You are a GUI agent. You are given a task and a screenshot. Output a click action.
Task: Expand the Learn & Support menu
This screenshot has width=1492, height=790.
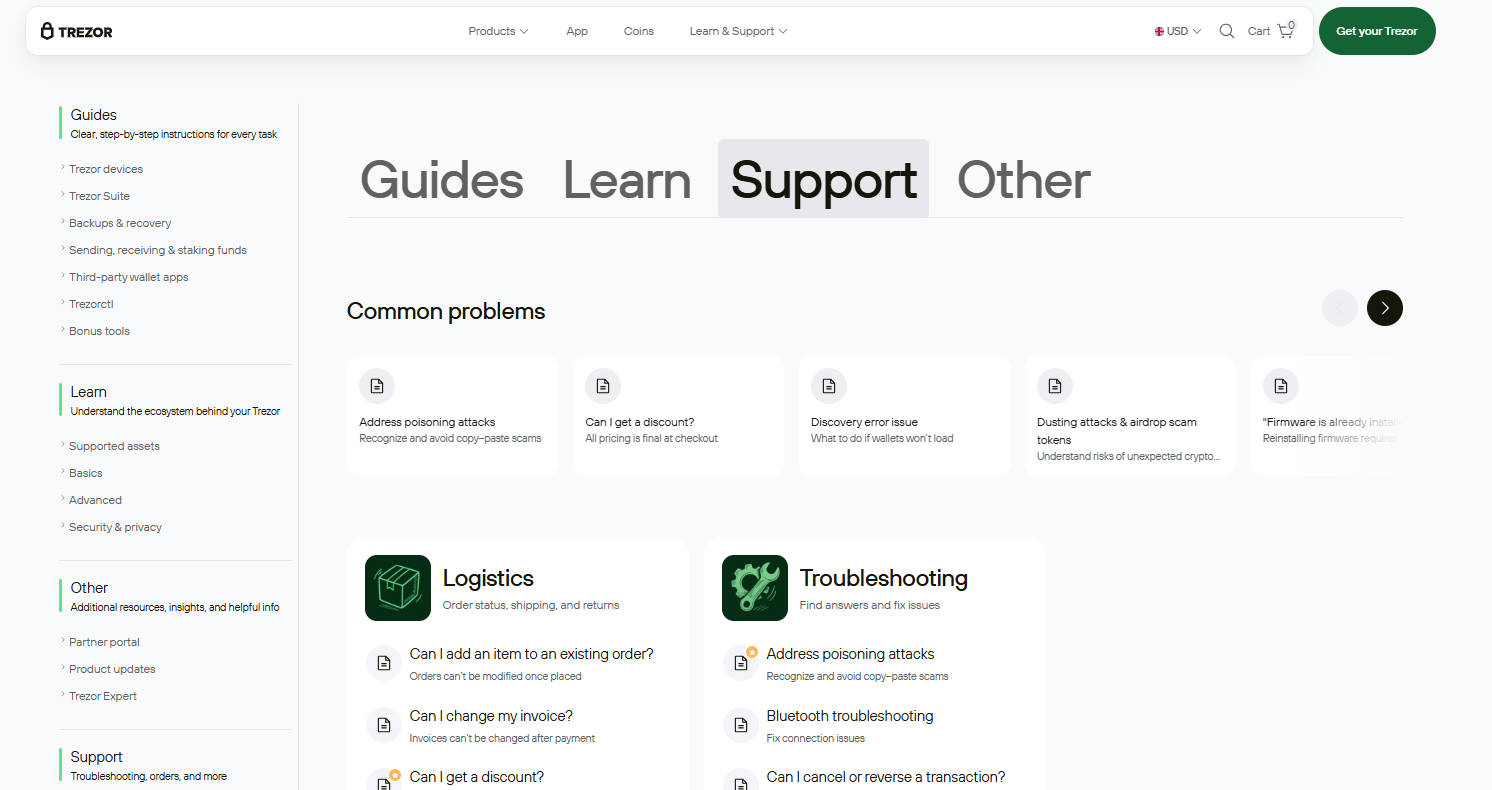click(738, 31)
